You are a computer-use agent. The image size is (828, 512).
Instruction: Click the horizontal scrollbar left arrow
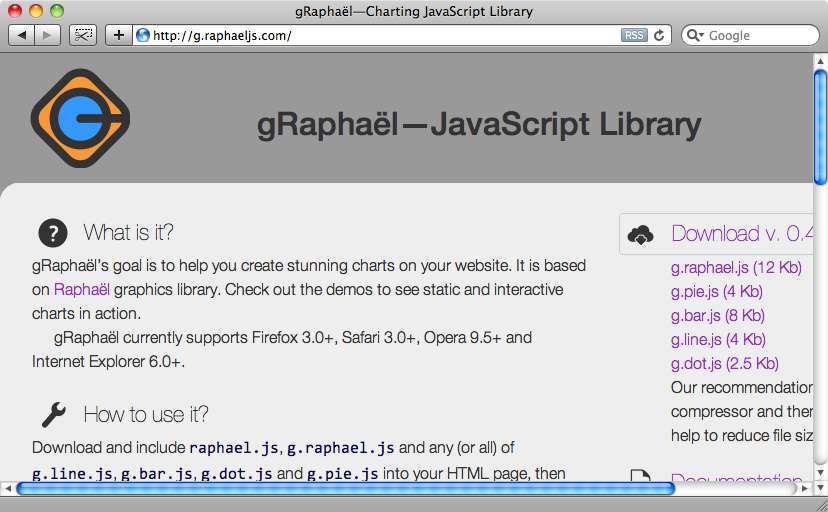point(7,488)
